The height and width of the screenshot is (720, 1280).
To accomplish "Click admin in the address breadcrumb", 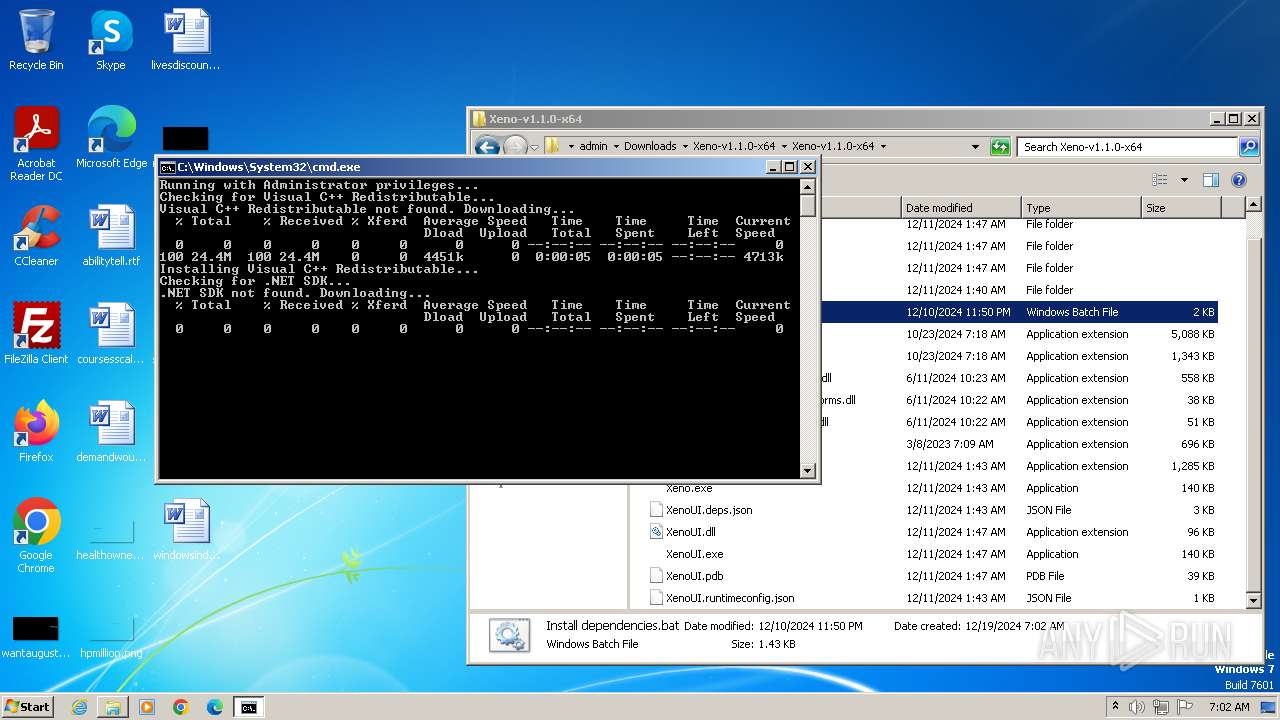I will pos(593,146).
